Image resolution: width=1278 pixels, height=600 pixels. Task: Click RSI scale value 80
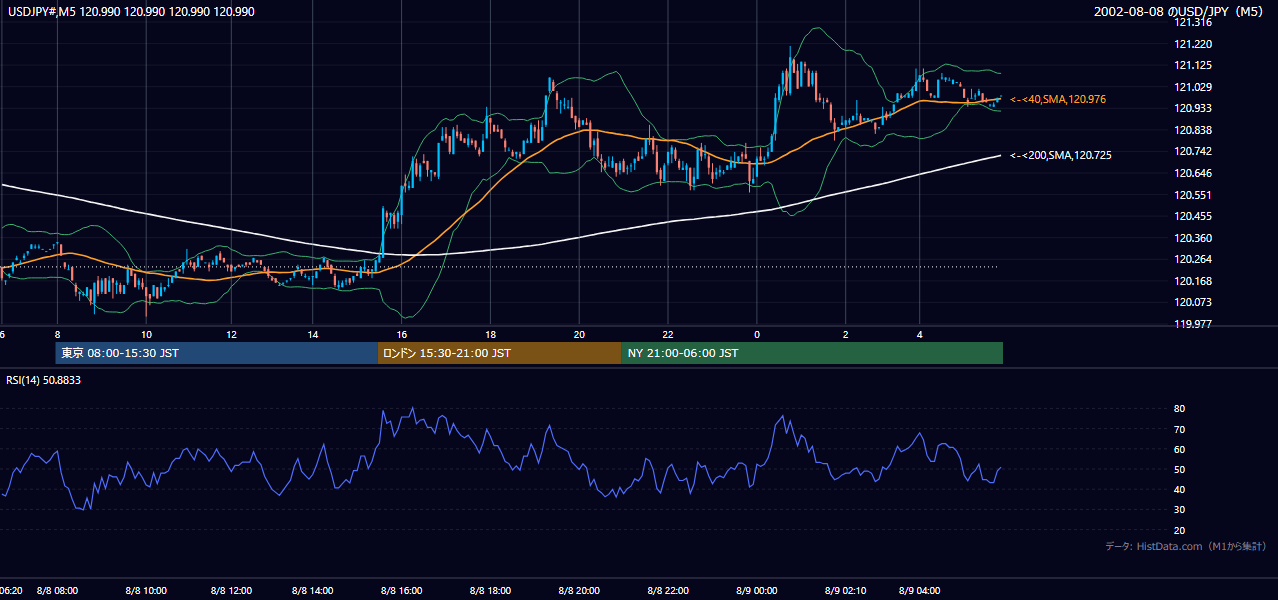(1179, 409)
